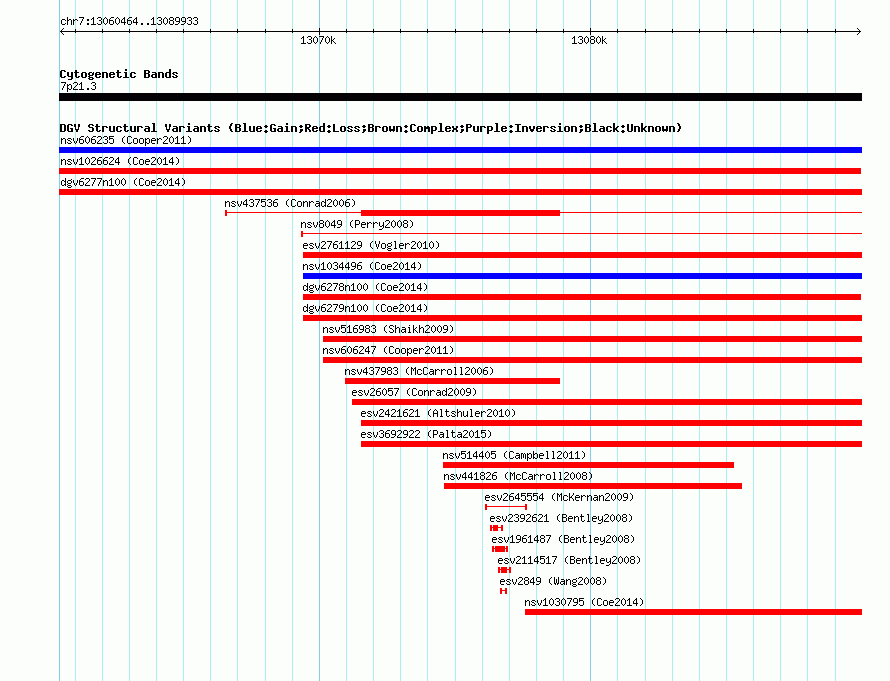Click the thin red esv2645554 span glyph
The width and height of the screenshot is (890, 681).
(506, 507)
